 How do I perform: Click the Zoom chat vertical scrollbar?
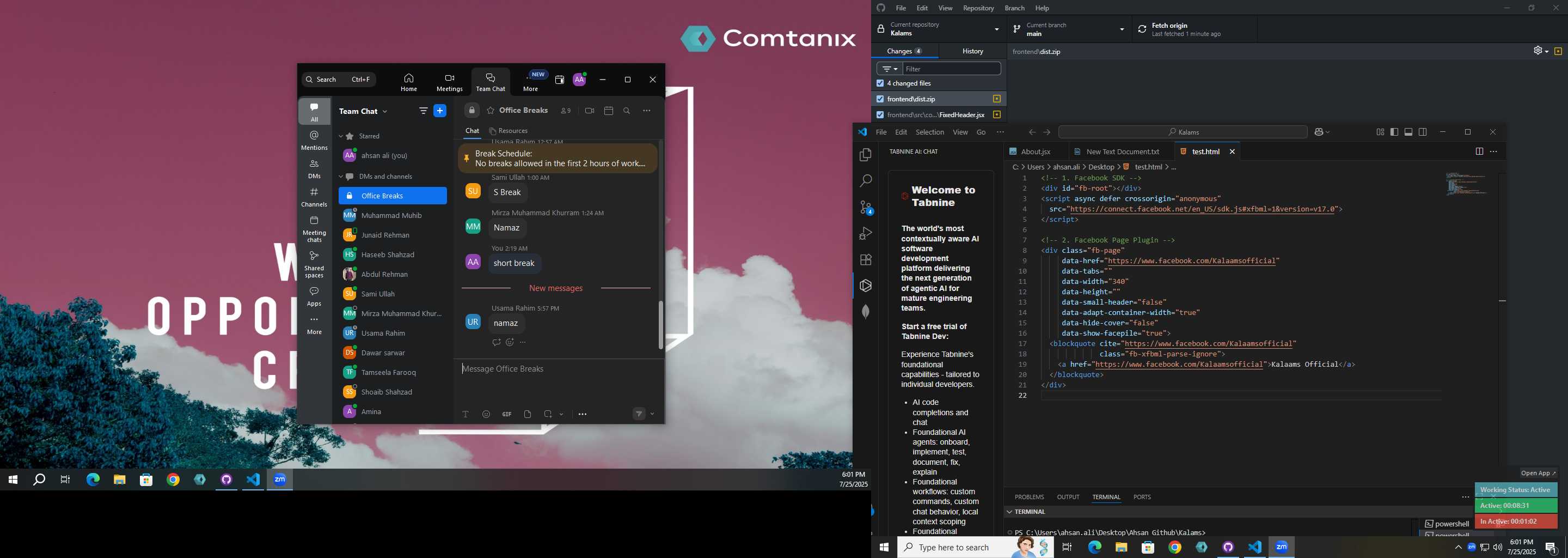click(x=660, y=325)
